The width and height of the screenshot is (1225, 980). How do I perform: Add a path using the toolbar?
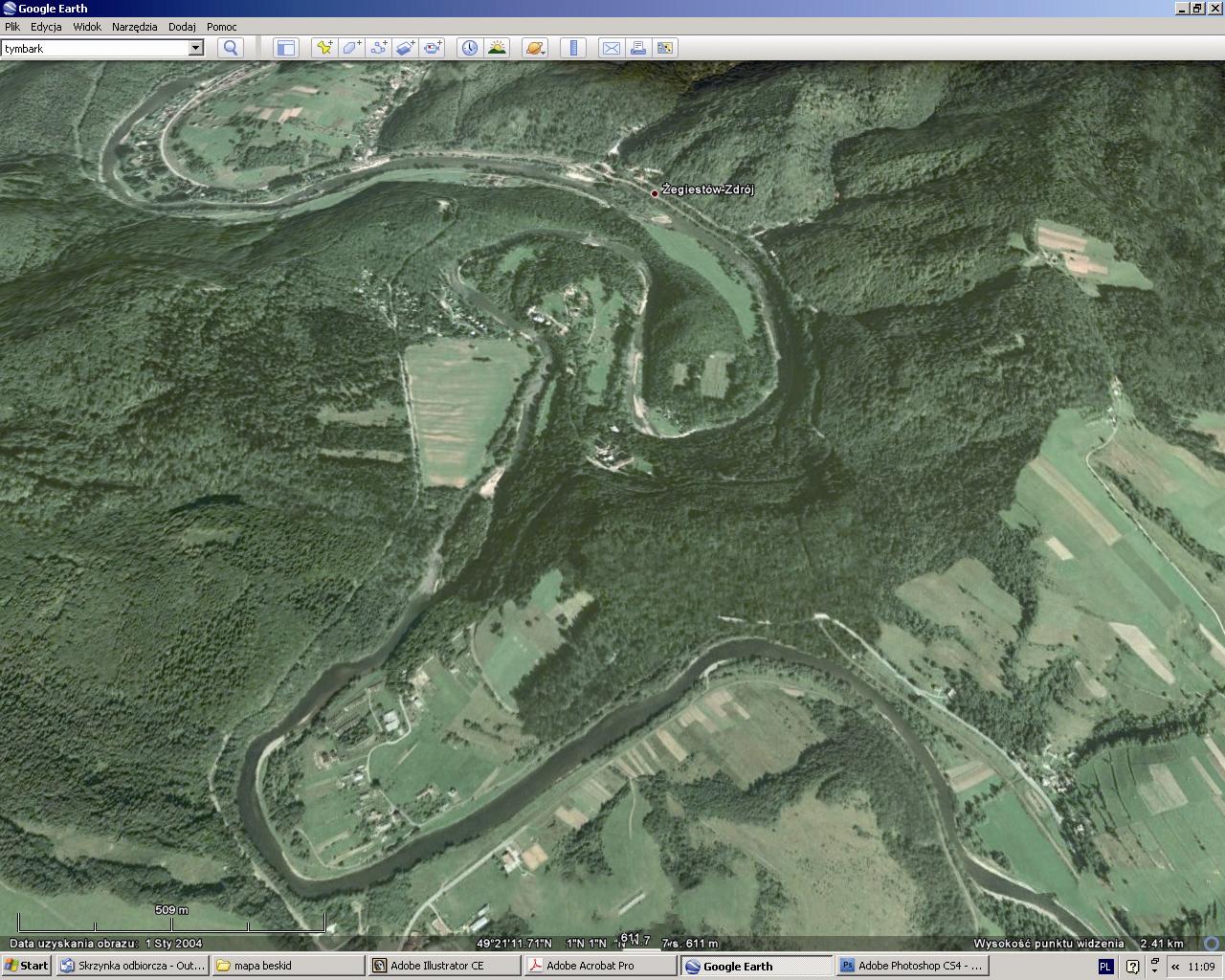[378, 48]
